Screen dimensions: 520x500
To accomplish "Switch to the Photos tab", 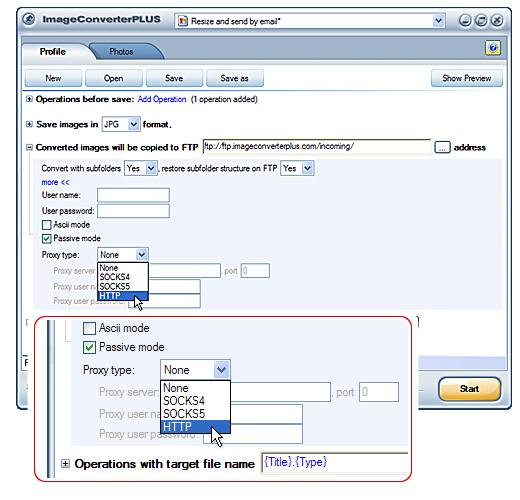I will point(121,52).
